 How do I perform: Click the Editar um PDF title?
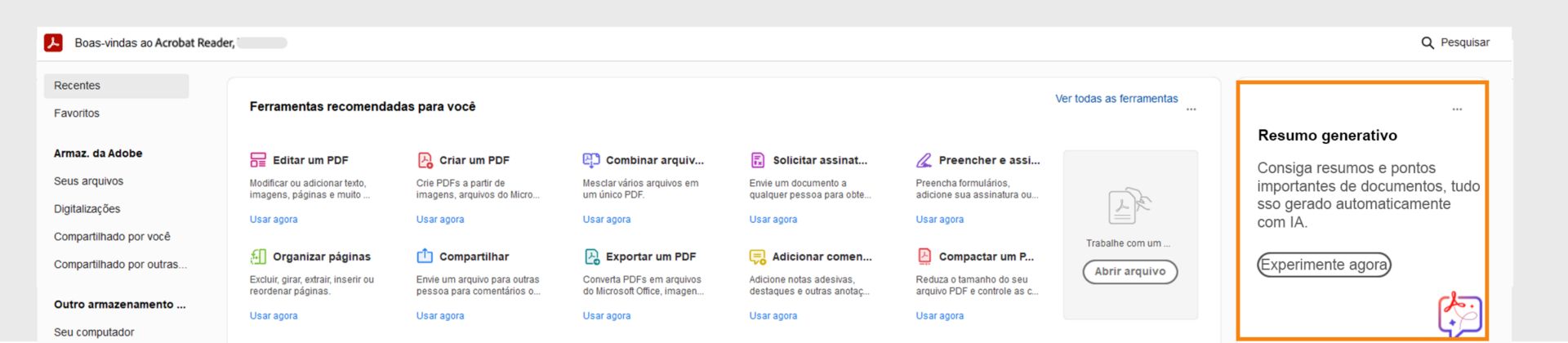click(310, 160)
